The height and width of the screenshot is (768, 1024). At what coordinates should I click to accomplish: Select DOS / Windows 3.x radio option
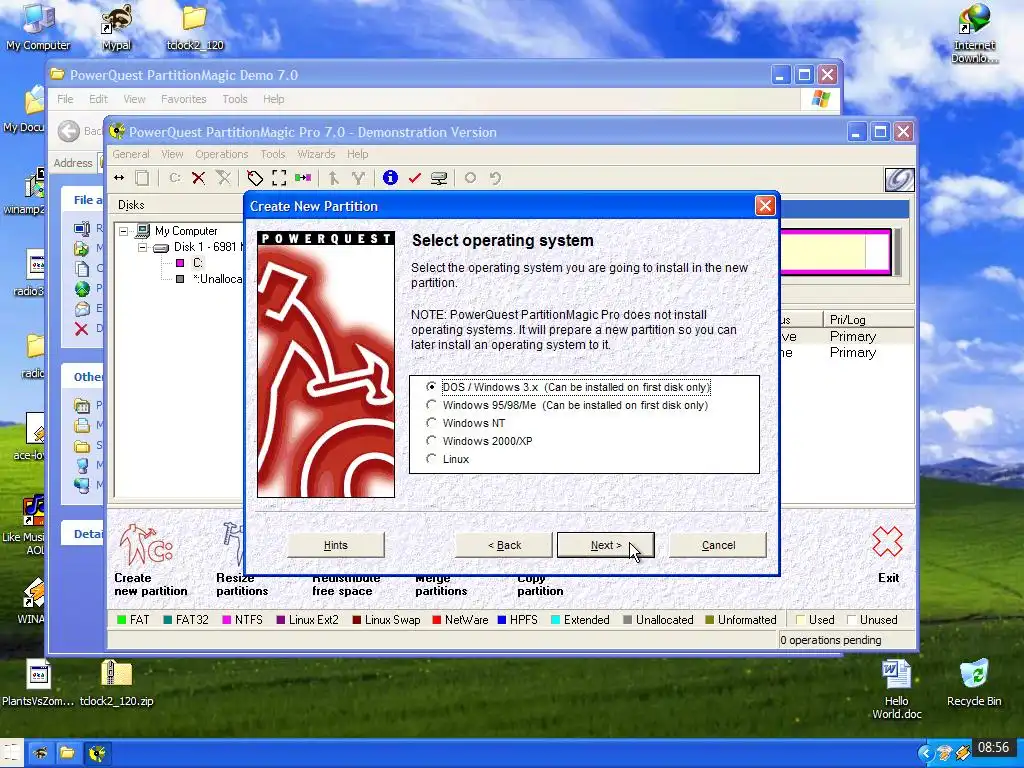(x=431, y=387)
